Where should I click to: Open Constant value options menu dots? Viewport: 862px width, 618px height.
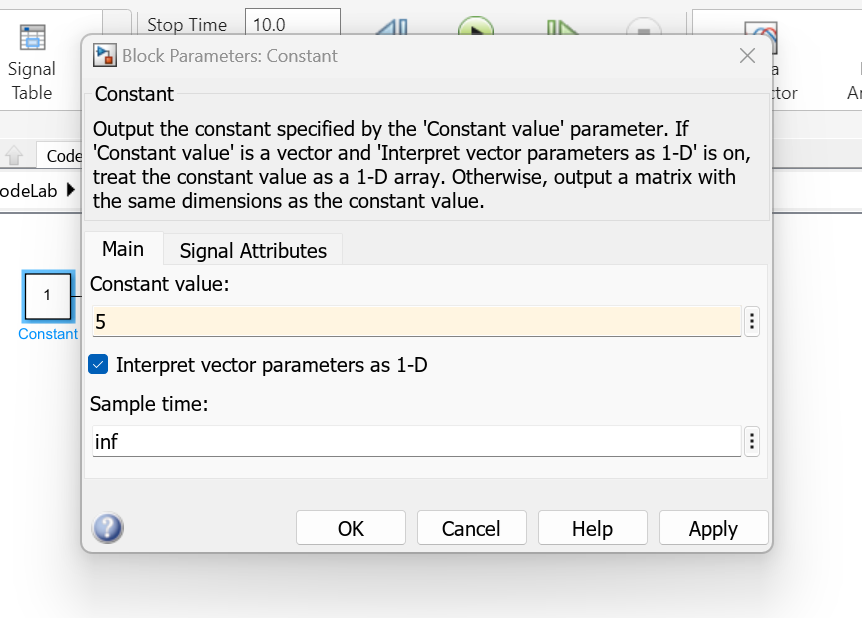pyautogui.click(x=753, y=321)
